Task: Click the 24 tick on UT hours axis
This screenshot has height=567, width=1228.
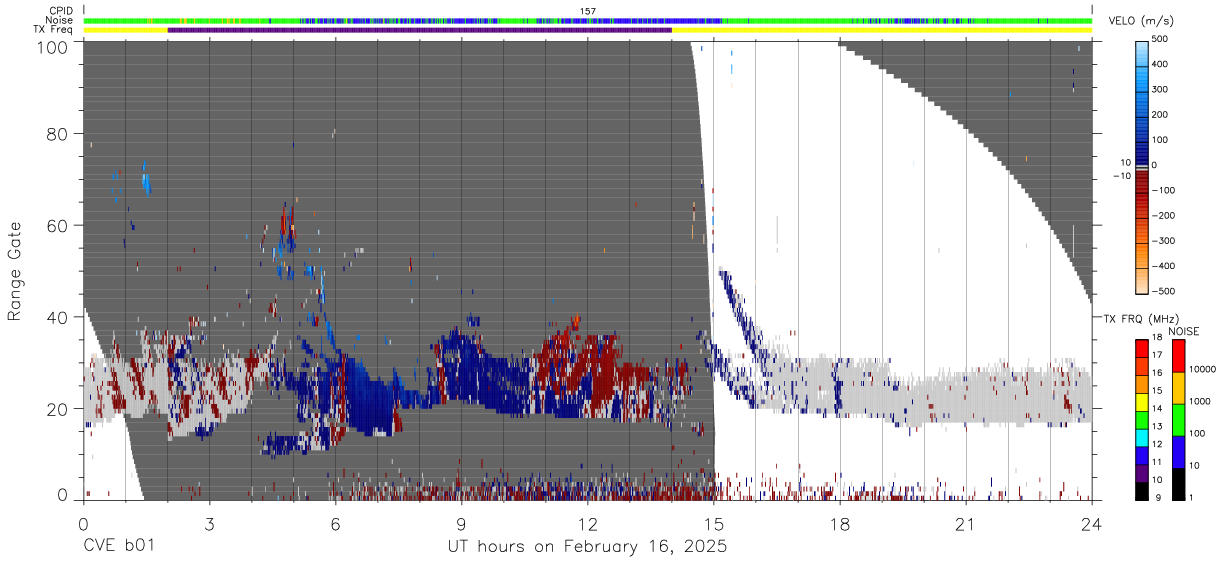Action: tap(1092, 523)
